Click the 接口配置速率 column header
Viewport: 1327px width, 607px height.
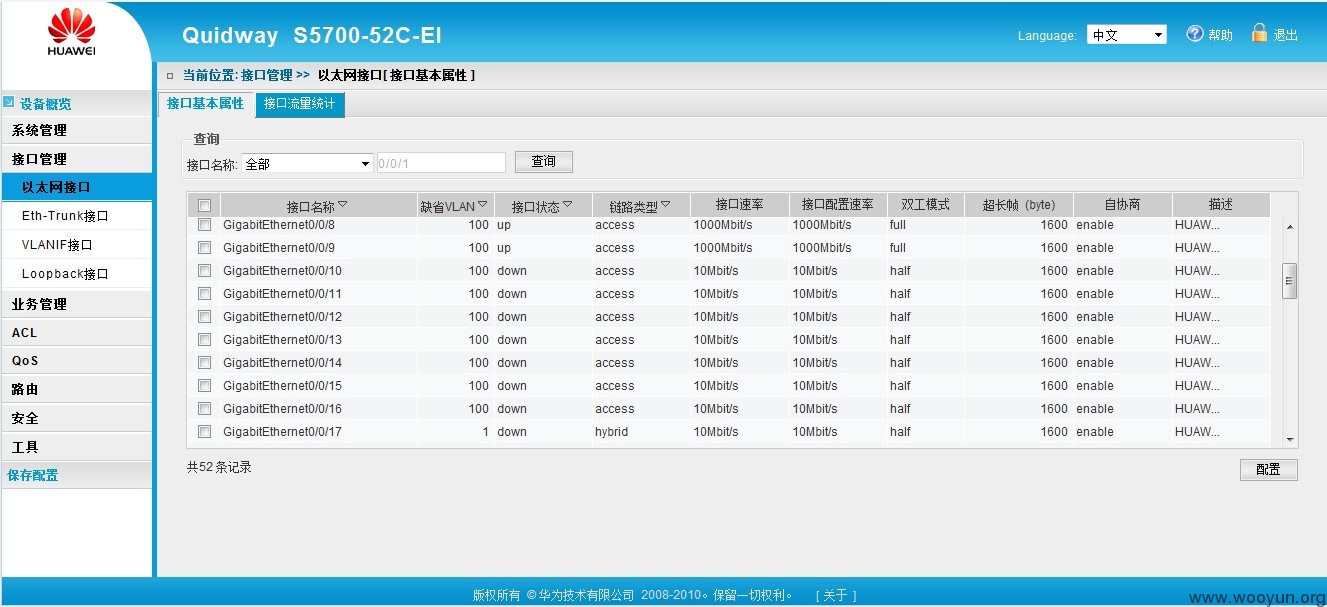click(x=837, y=205)
